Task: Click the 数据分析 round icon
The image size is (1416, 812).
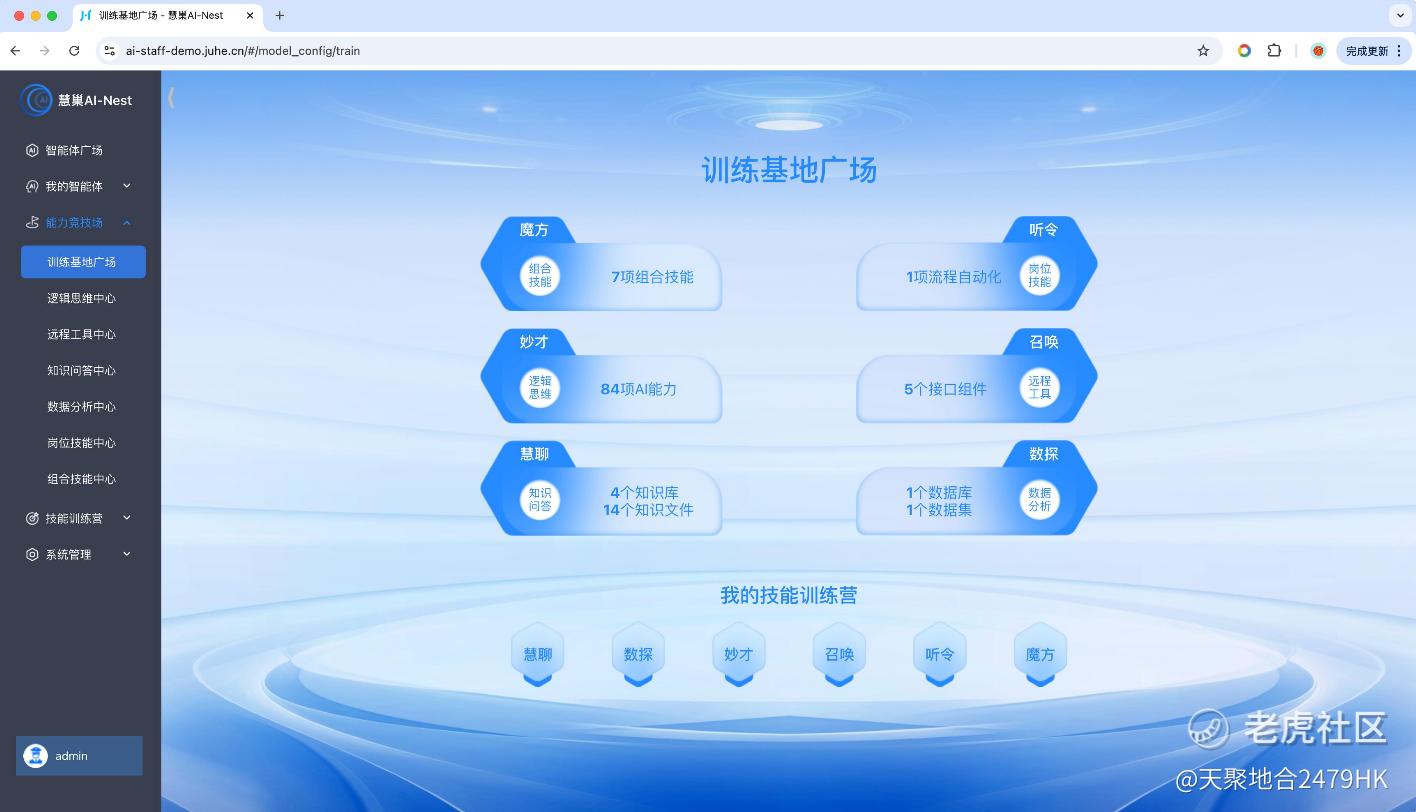Action: pyautogui.click(x=1040, y=500)
